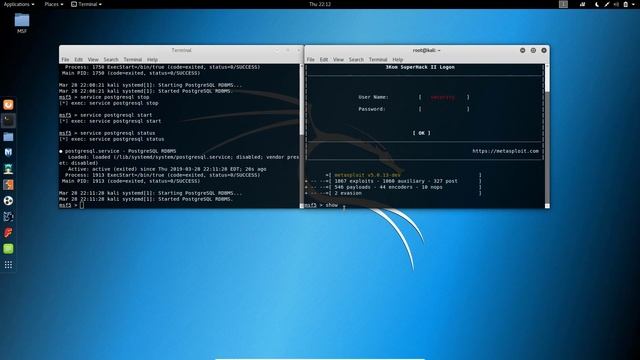
Task: Click the Password field in banner
Action: point(444,109)
